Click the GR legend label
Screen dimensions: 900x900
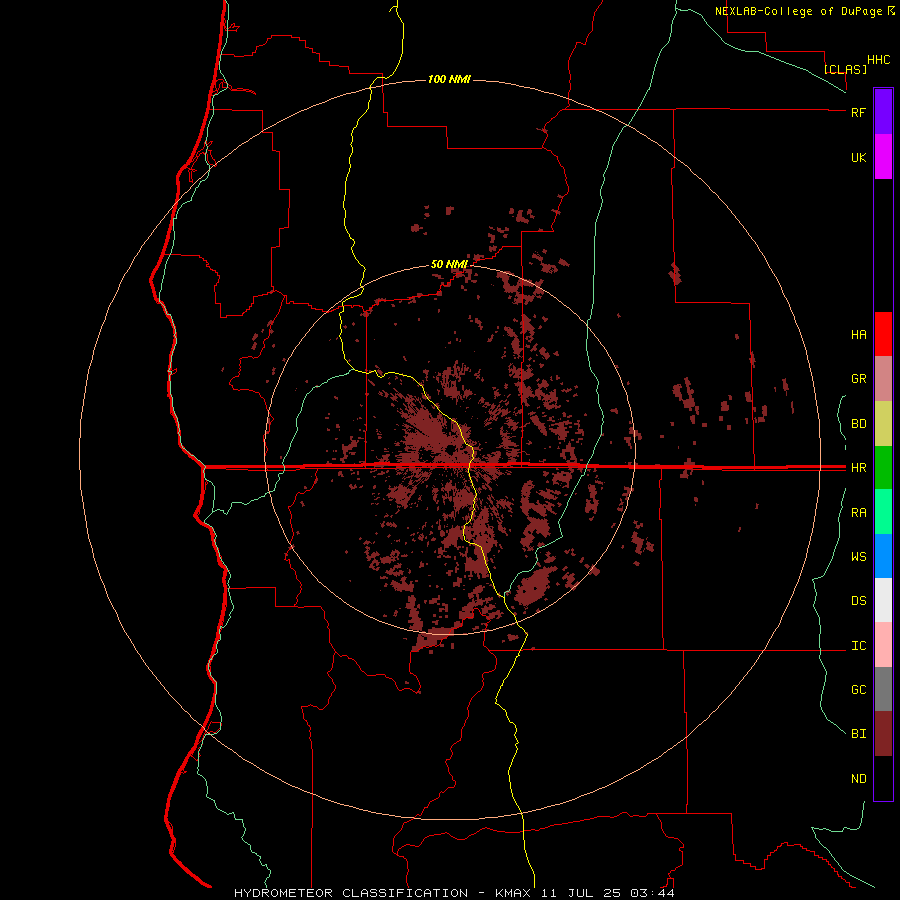click(858, 379)
